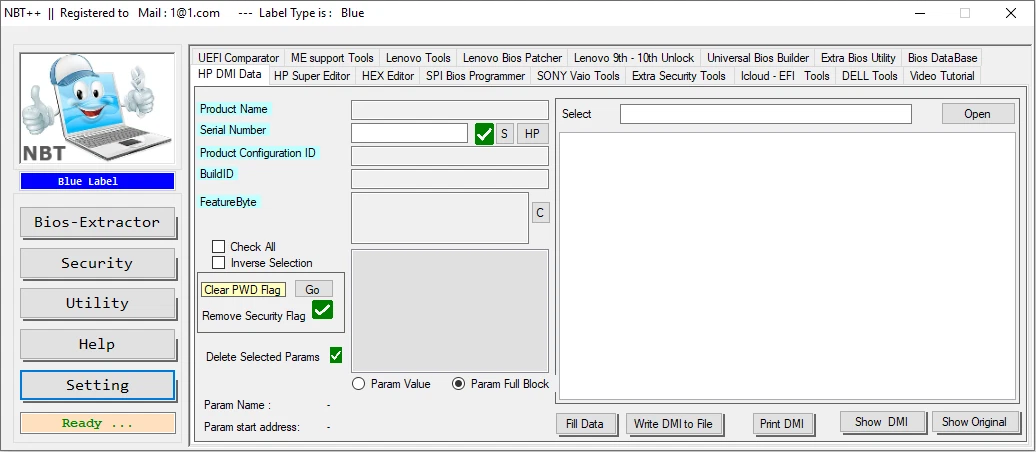Screen dimensions: 1036x452
Task: Click the Product Configuration ID field
Action: click(x=450, y=156)
